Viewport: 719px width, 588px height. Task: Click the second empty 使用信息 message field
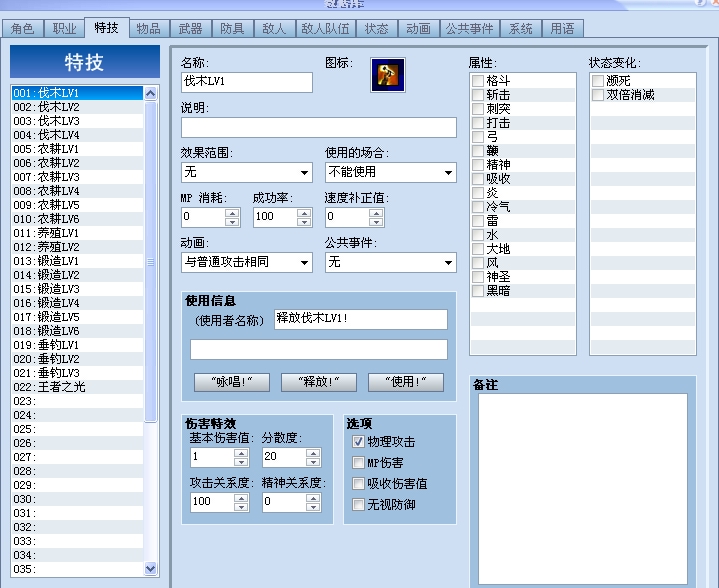coord(319,349)
